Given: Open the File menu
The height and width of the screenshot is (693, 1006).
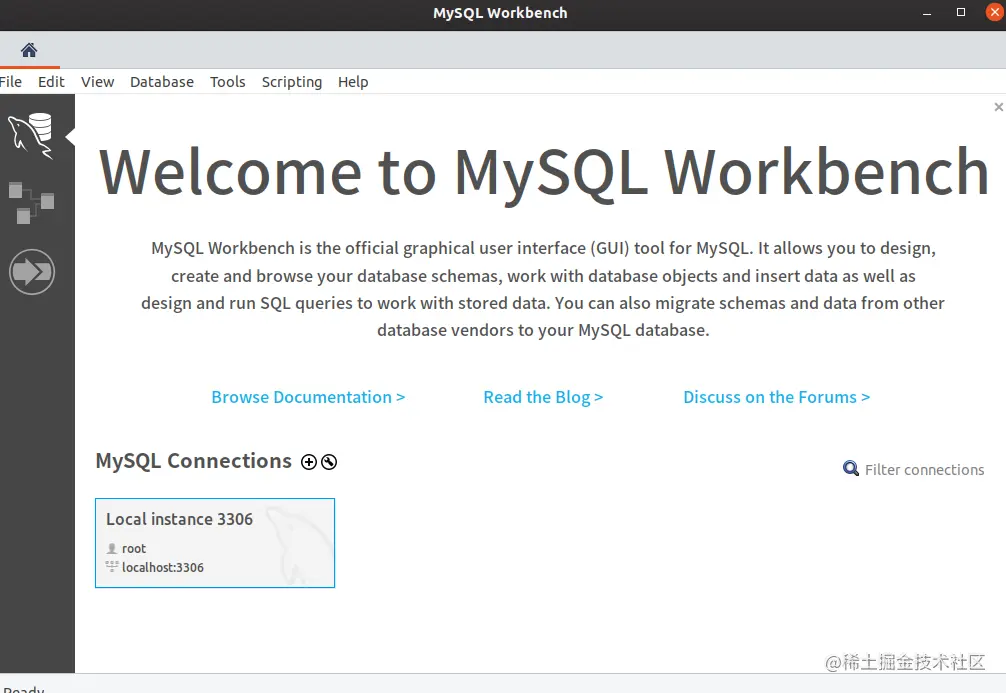Looking at the screenshot, I should point(10,82).
